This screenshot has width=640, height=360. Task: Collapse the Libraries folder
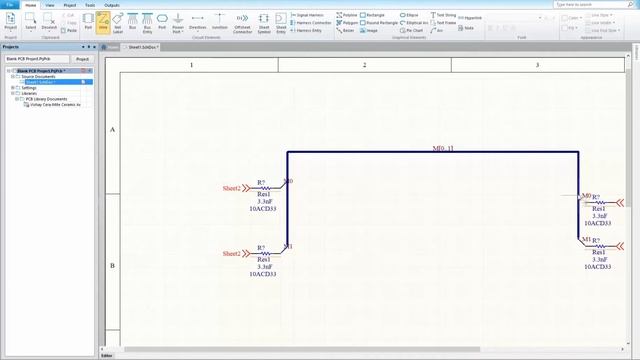point(13,93)
